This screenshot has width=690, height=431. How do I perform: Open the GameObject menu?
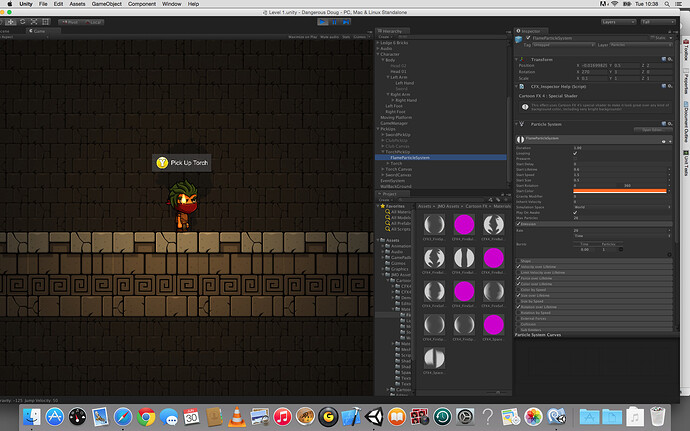coord(106,4)
